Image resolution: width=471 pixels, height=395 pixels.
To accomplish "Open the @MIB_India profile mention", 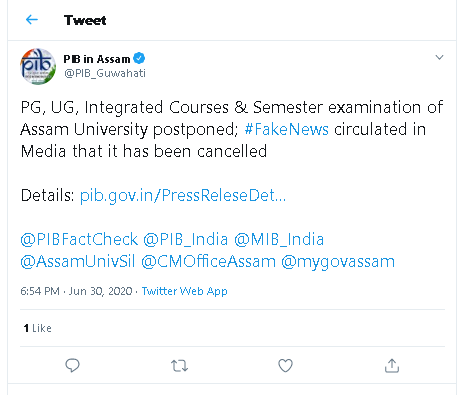I will (x=279, y=239).
